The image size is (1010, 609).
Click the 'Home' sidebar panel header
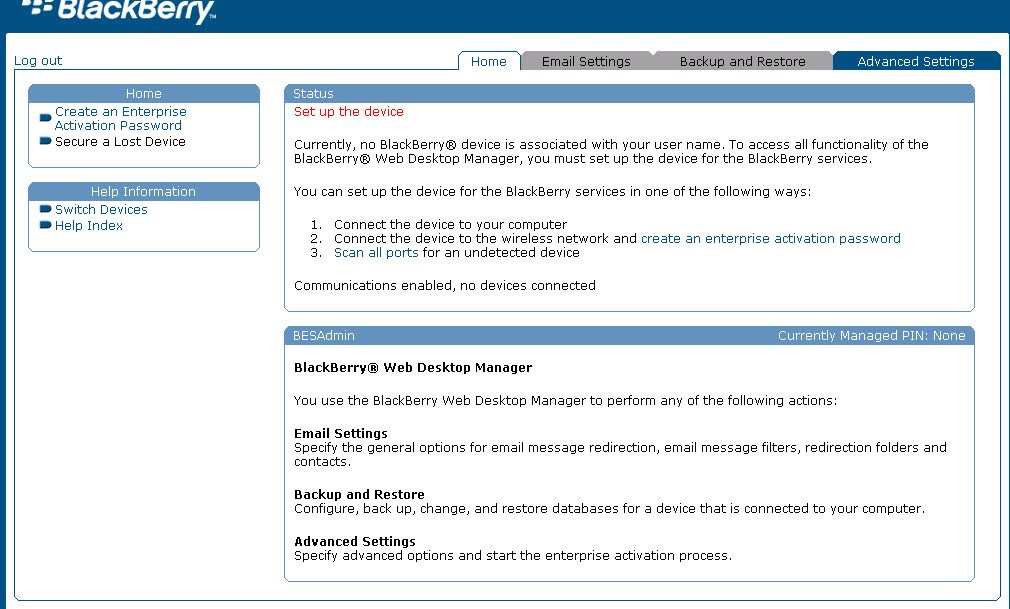[144, 93]
